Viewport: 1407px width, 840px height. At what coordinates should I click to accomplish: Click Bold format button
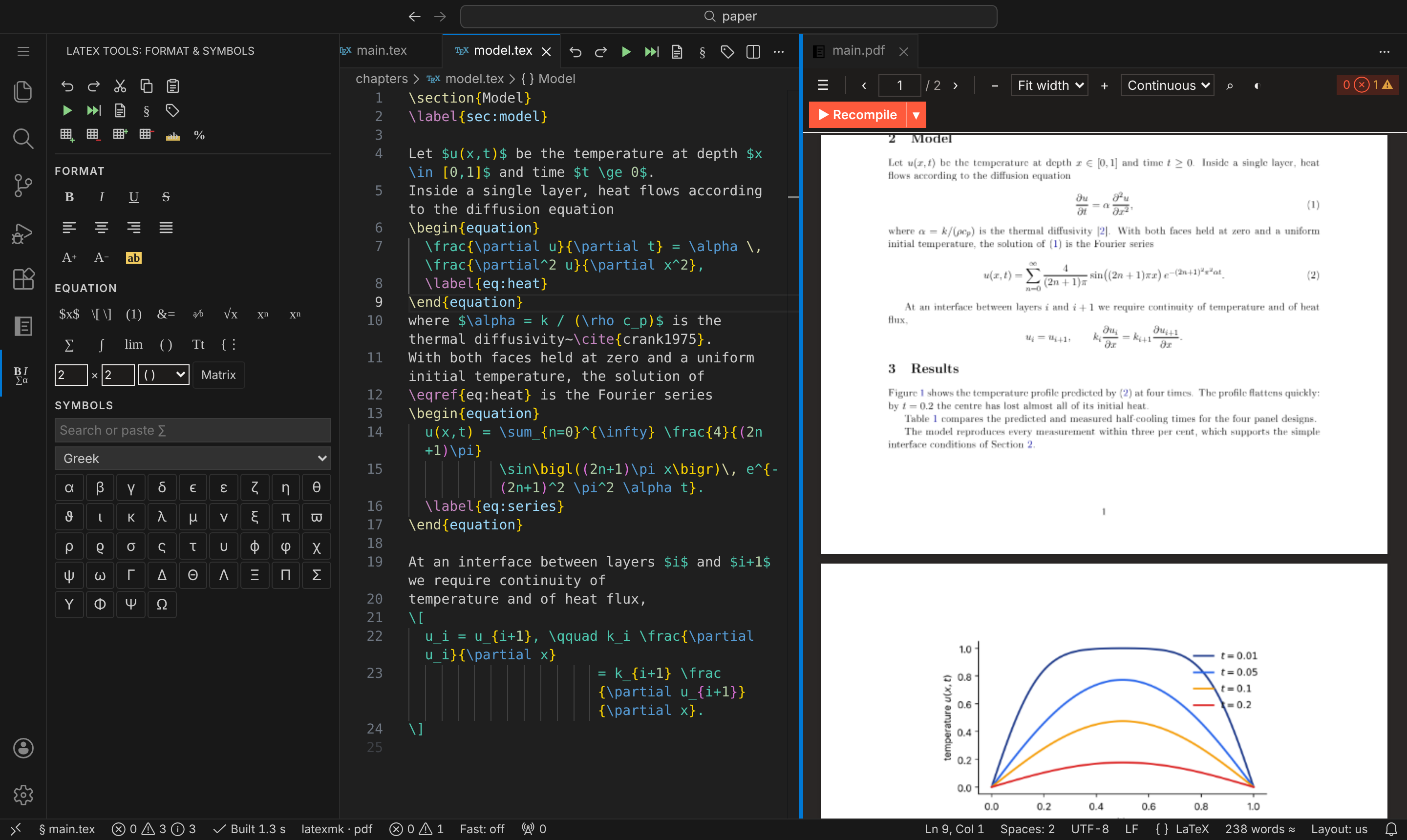(x=69, y=197)
